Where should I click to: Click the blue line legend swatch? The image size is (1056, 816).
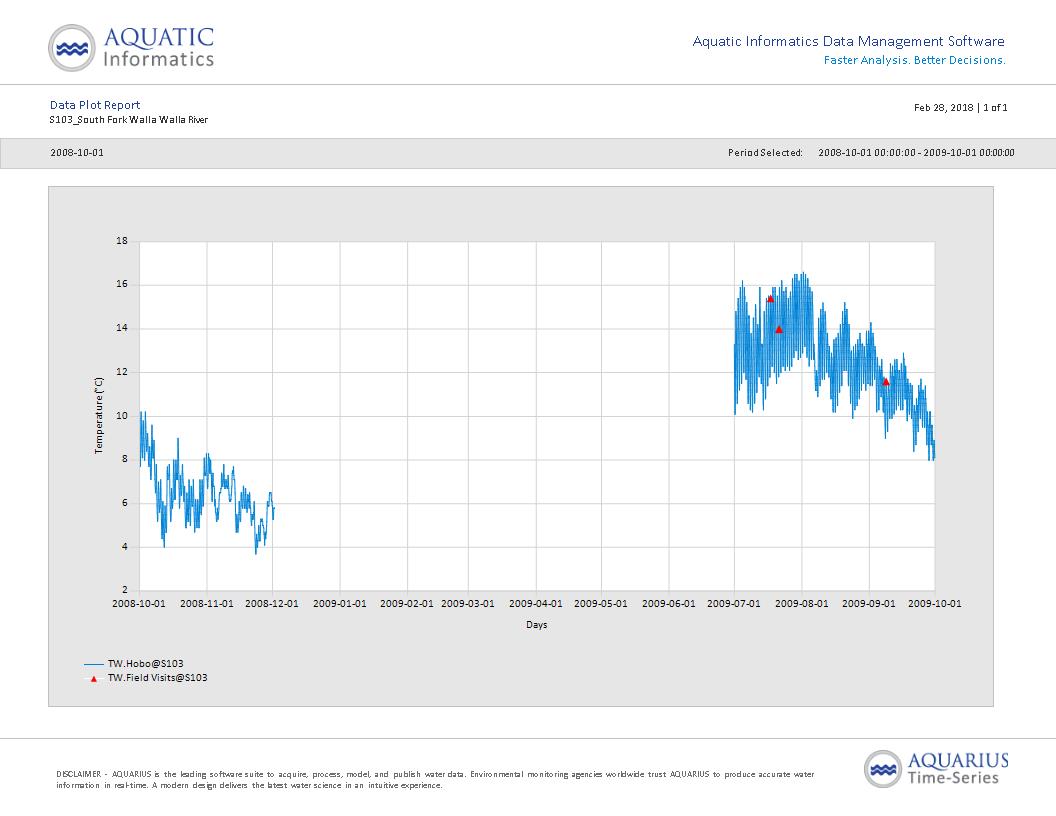(x=94, y=664)
